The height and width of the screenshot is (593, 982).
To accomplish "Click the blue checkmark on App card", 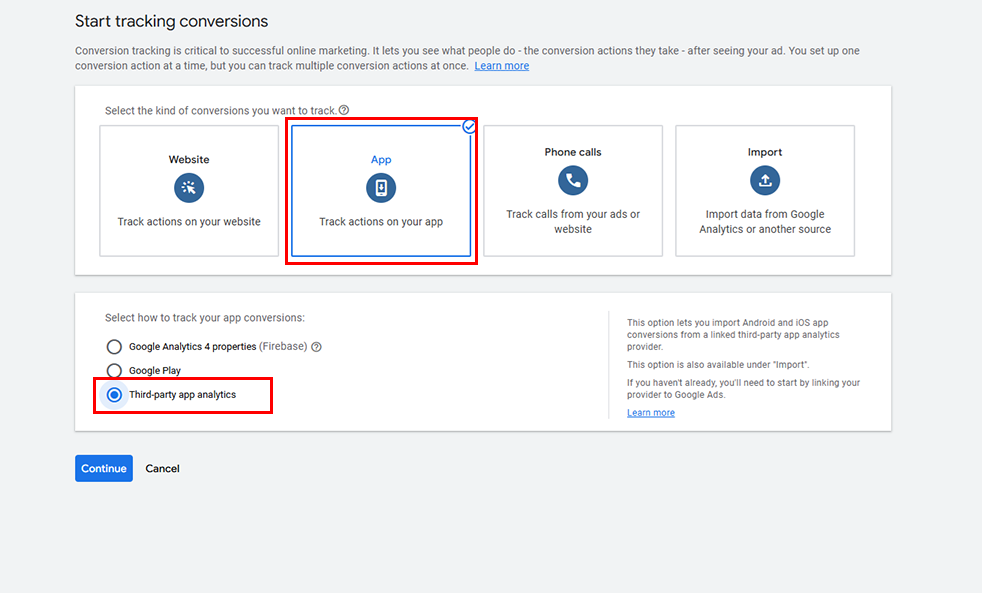I will point(469,126).
